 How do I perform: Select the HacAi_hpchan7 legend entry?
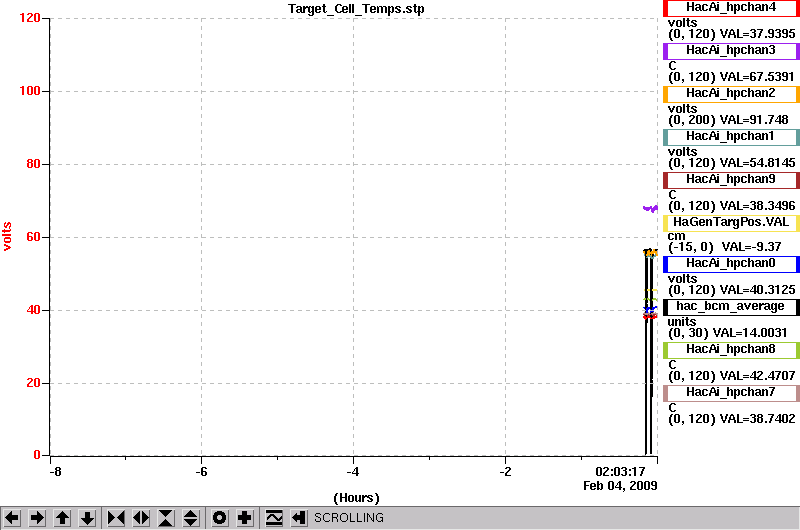[731, 393]
